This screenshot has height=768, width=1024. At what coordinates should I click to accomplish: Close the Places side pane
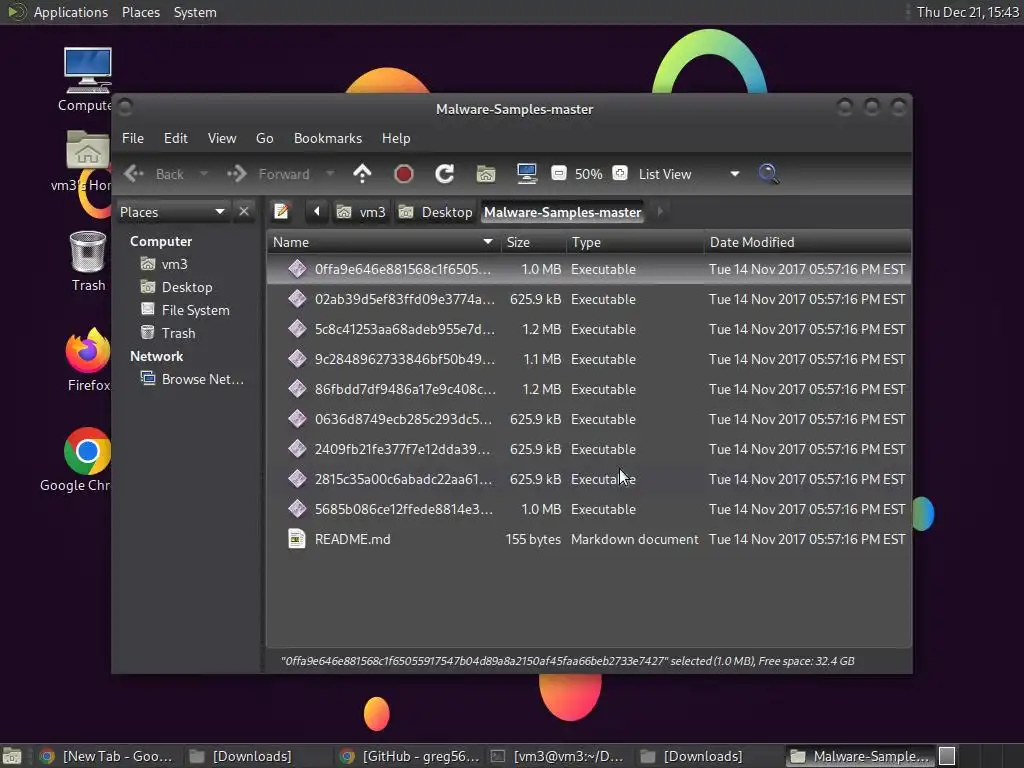(x=244, y=212)
